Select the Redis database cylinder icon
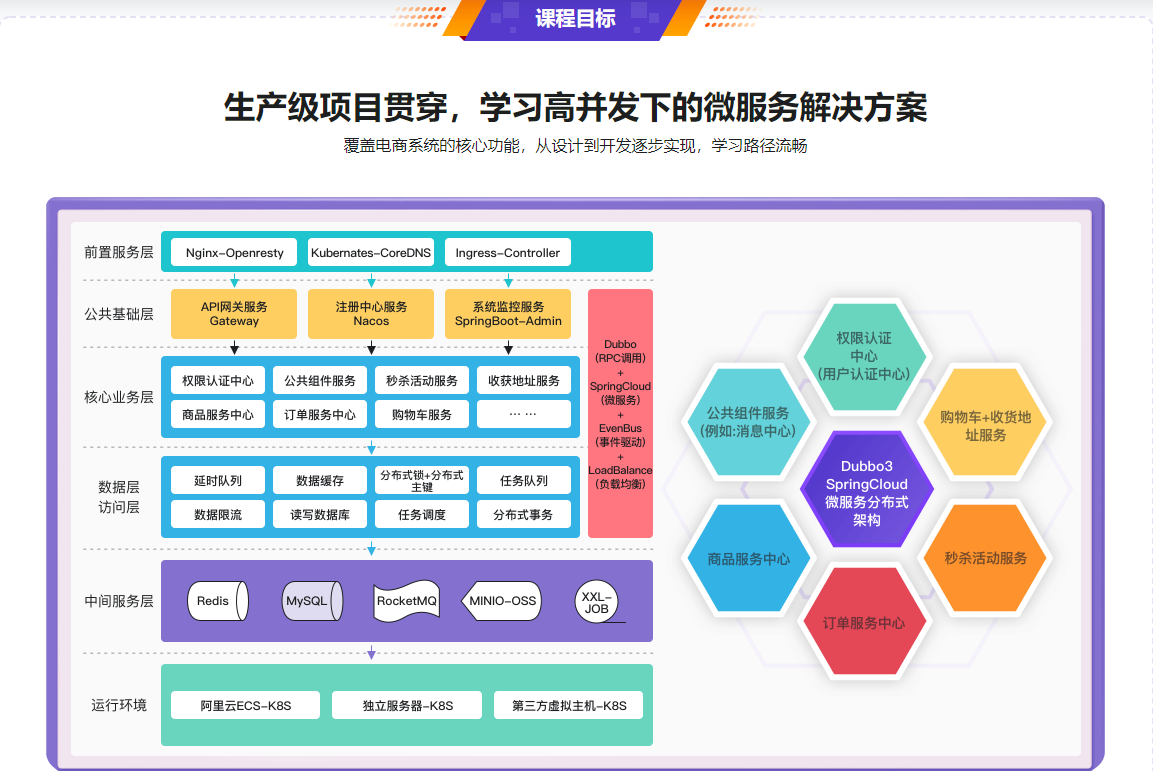Image resolution: width=1153 pixels, height=771 pixels. click(218, 601)
